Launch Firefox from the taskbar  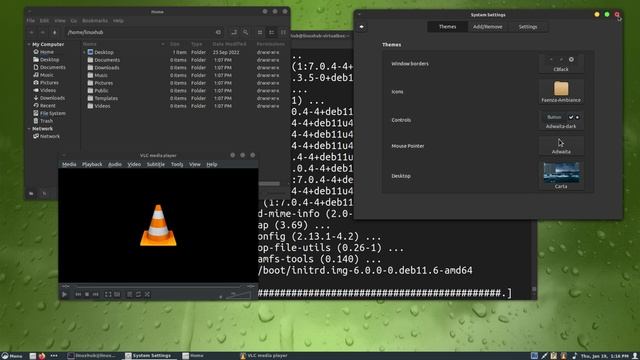click(42, 356)
